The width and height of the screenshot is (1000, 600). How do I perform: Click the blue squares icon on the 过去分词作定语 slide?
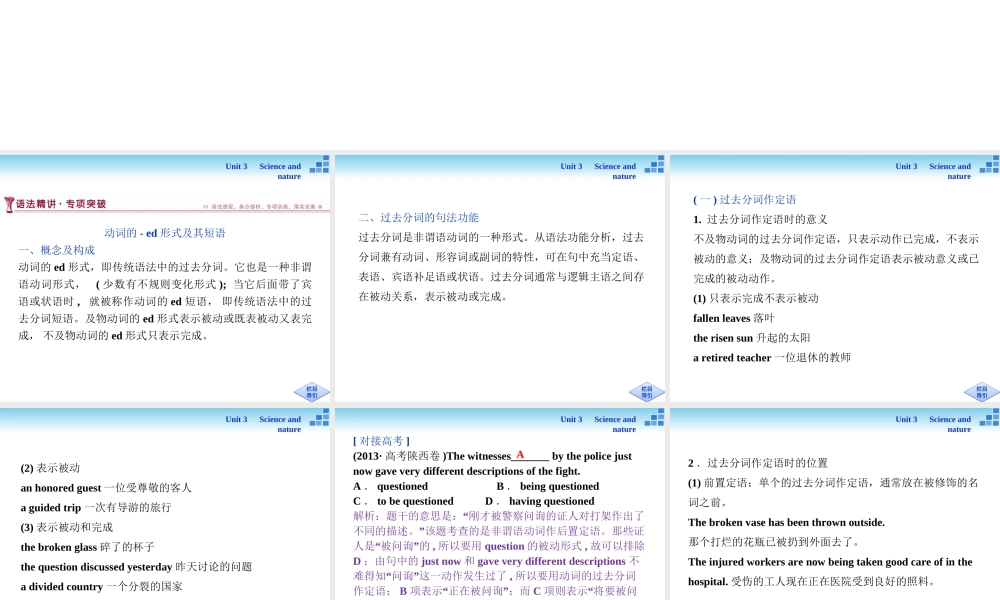989,165
